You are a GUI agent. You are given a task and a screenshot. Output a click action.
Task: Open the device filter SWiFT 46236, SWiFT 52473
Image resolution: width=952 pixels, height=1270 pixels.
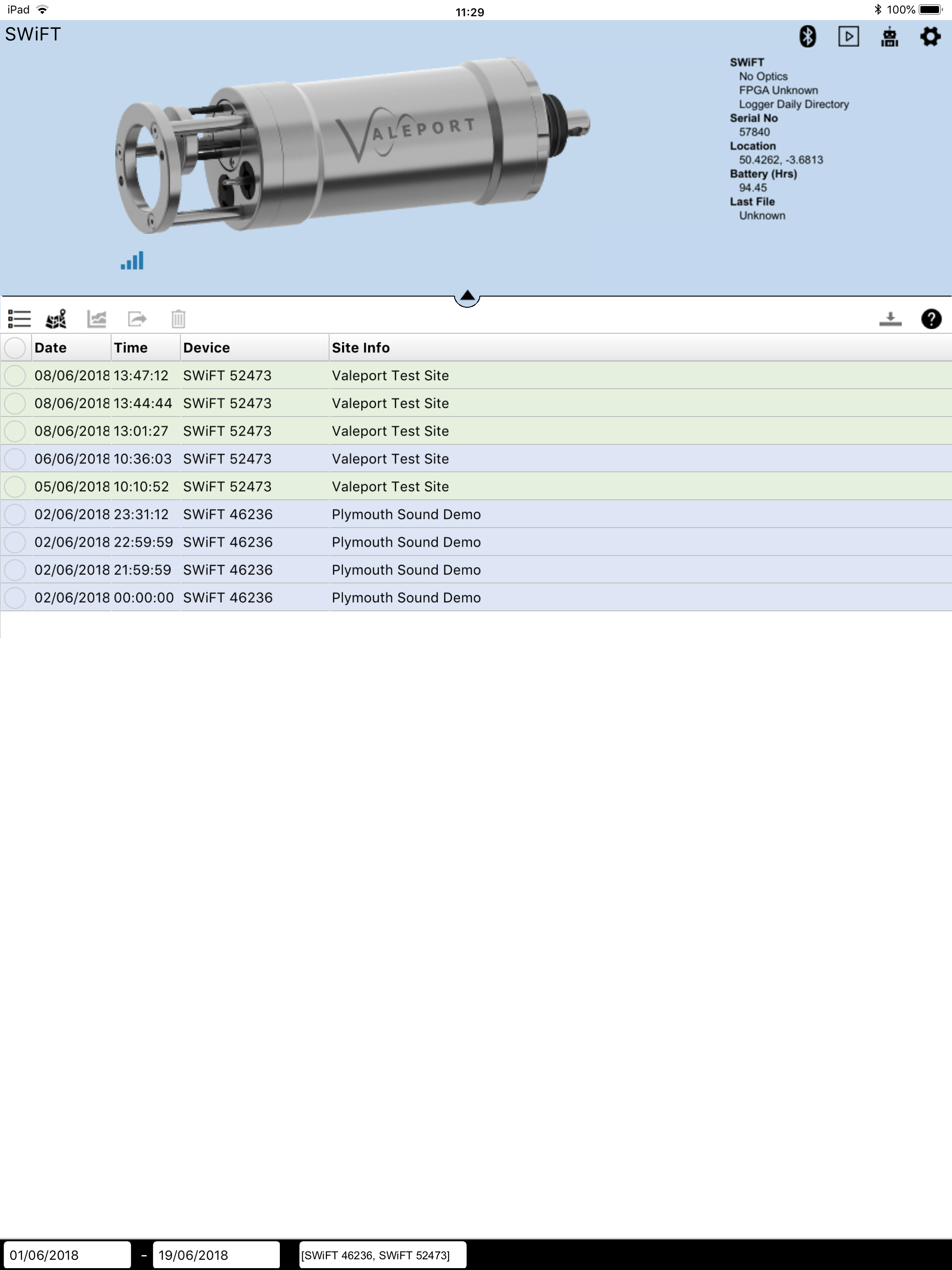tap(383, 1255)
